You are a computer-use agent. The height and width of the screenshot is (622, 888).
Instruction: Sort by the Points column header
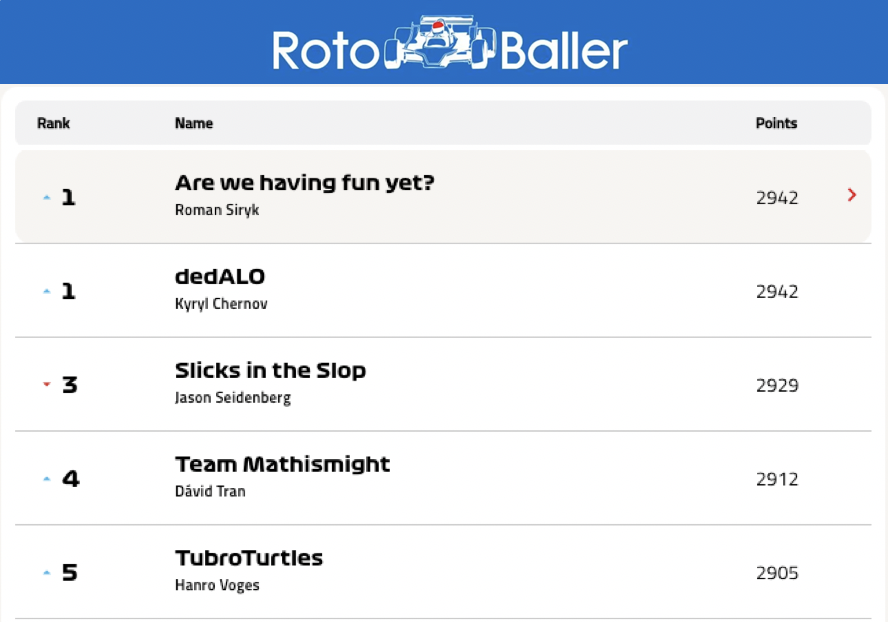point(776,123)
